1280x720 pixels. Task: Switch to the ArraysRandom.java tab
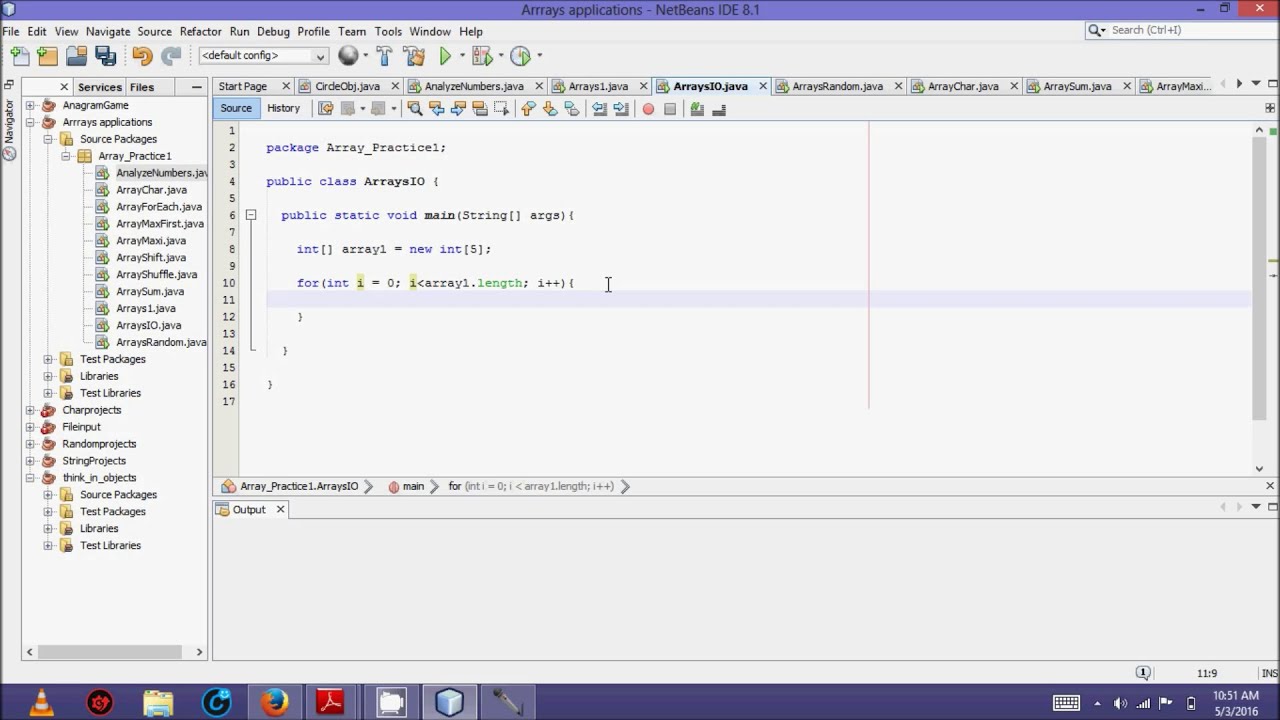(x=837, y=86)
